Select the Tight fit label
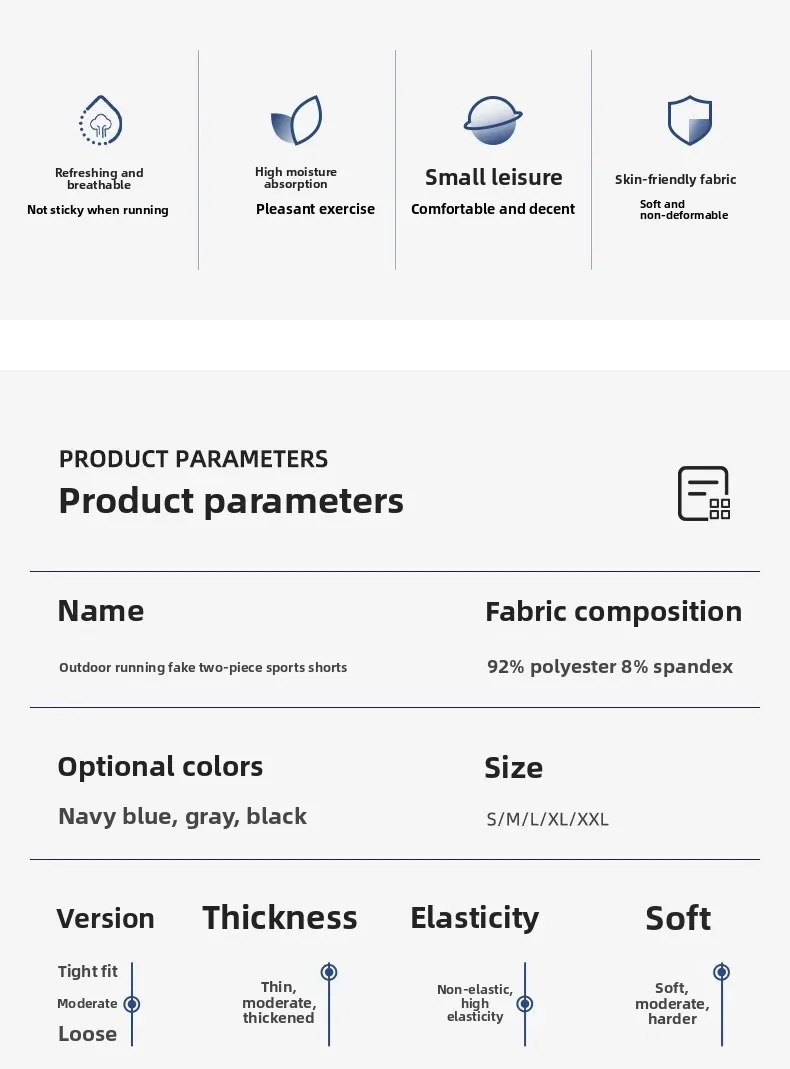790x1069 pixels. [x=87, y=971]
